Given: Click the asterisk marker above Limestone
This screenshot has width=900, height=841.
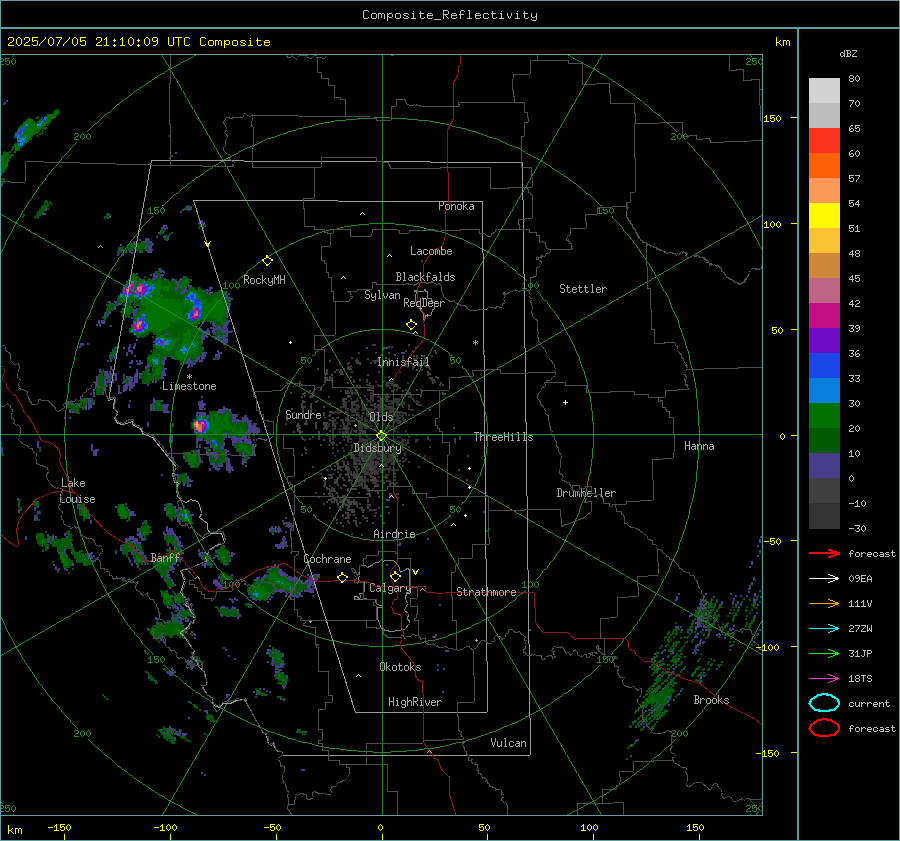Looking at the screenshot, I should 189,377.
